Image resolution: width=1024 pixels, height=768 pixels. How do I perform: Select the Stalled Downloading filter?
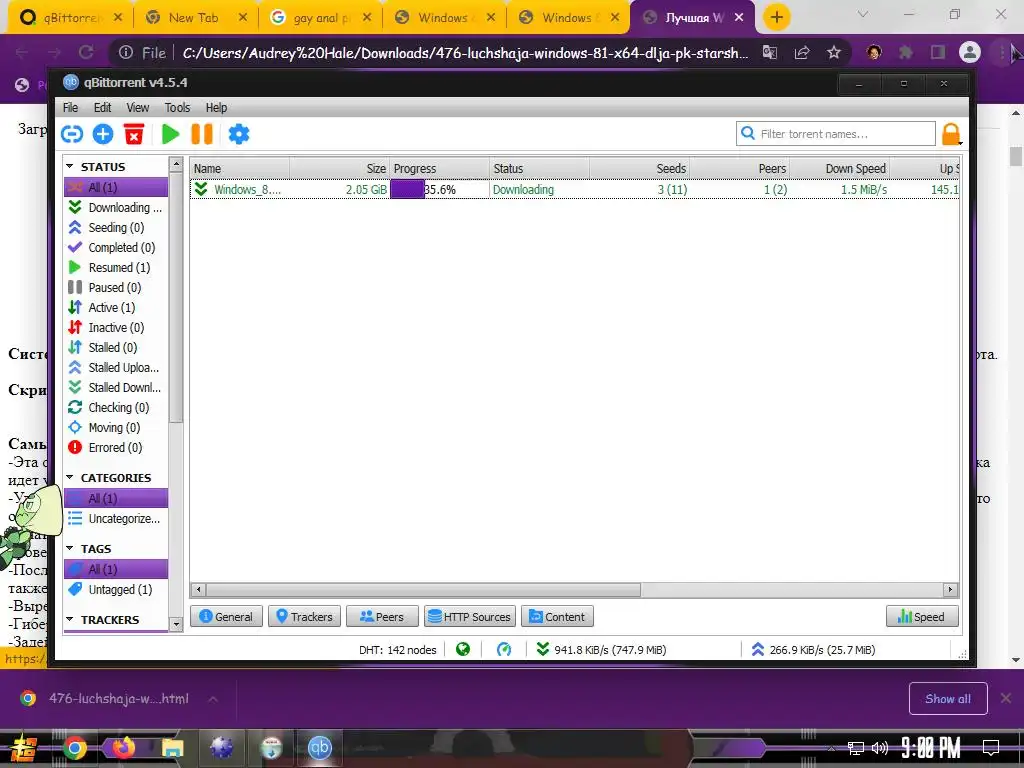(116, 387)
